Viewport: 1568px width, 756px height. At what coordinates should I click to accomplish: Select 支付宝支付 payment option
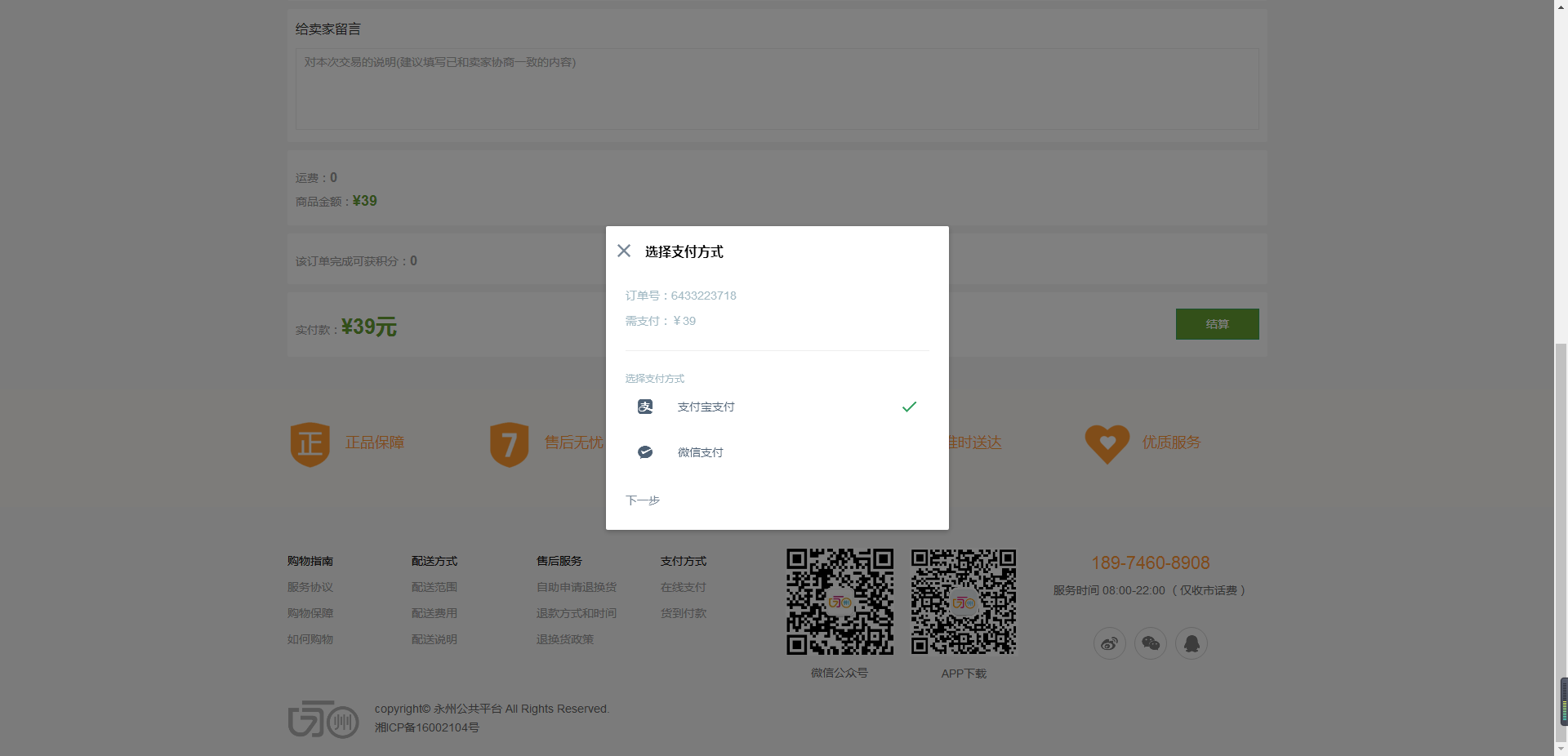click(706, 407)
